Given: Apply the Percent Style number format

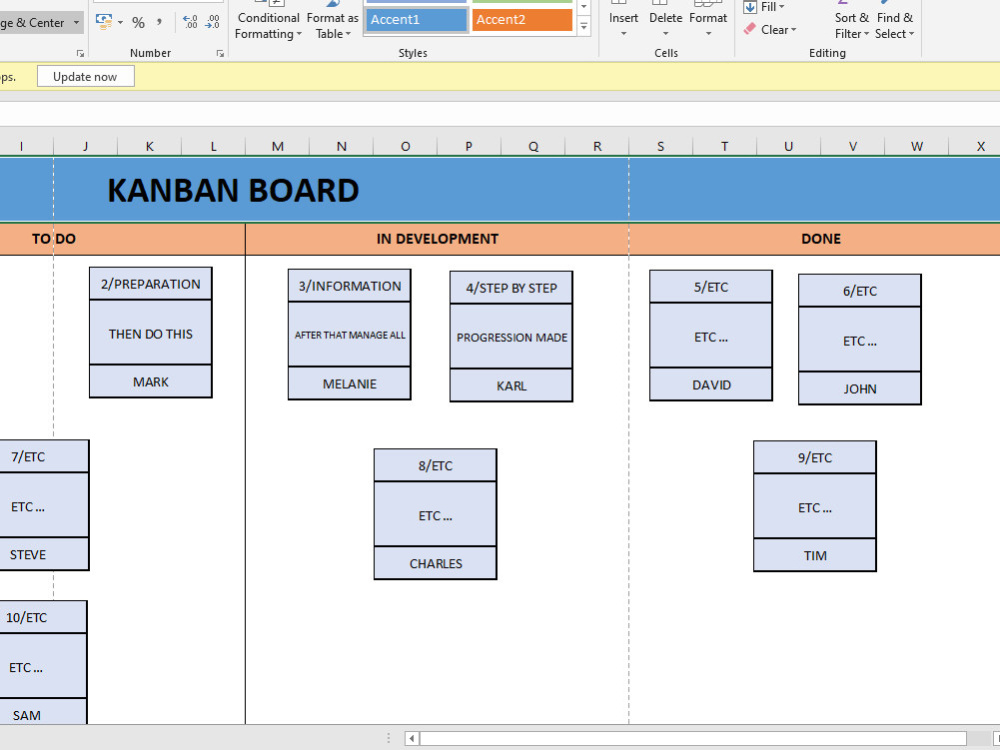Looking at the screenshot, I should click(x=138, y=19).
